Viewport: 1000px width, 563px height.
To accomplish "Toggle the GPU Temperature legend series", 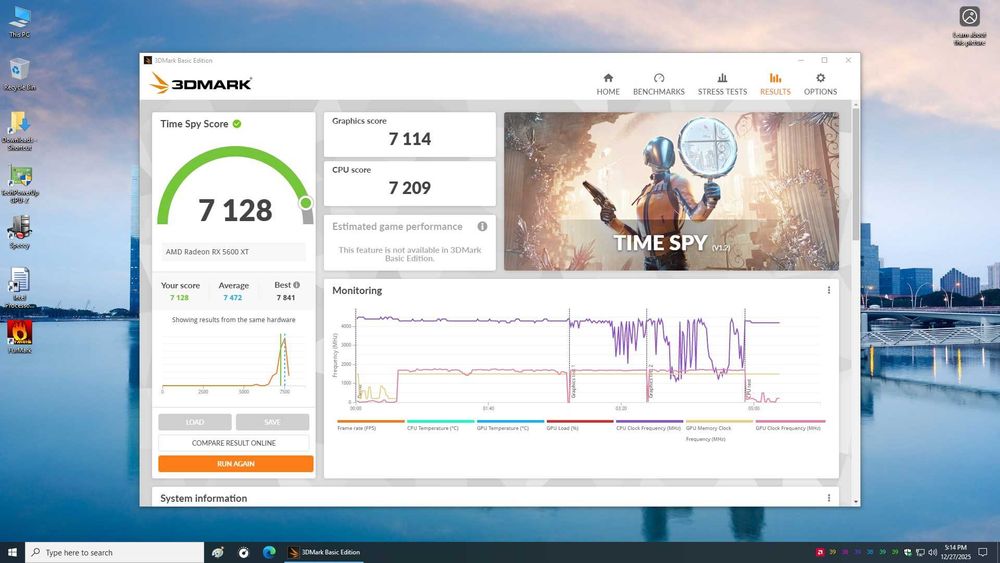I will pos(510,425).
